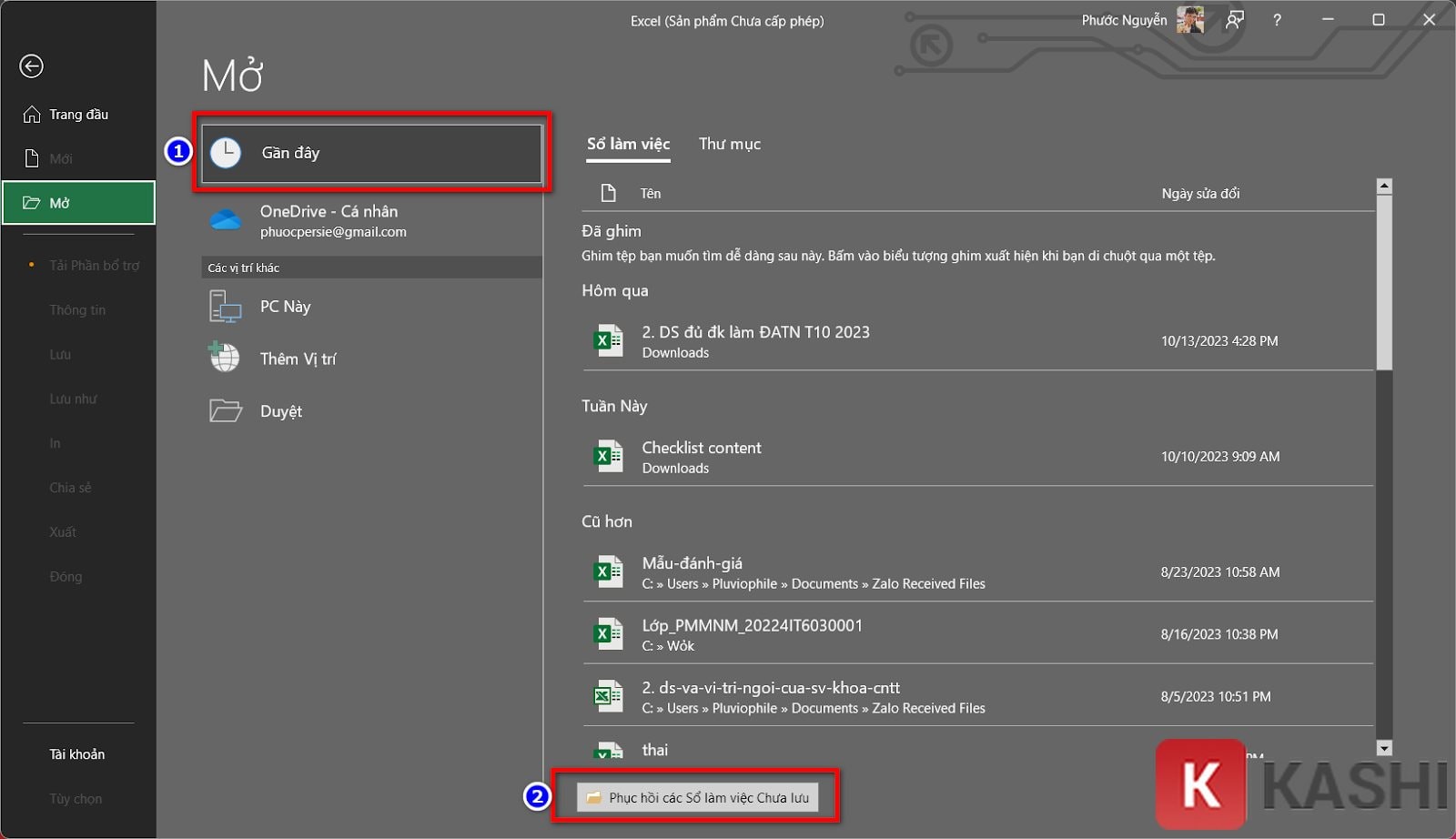Open Mẫu-đánh-giá workbook
1456x839 pixels.
pos(978,572)
